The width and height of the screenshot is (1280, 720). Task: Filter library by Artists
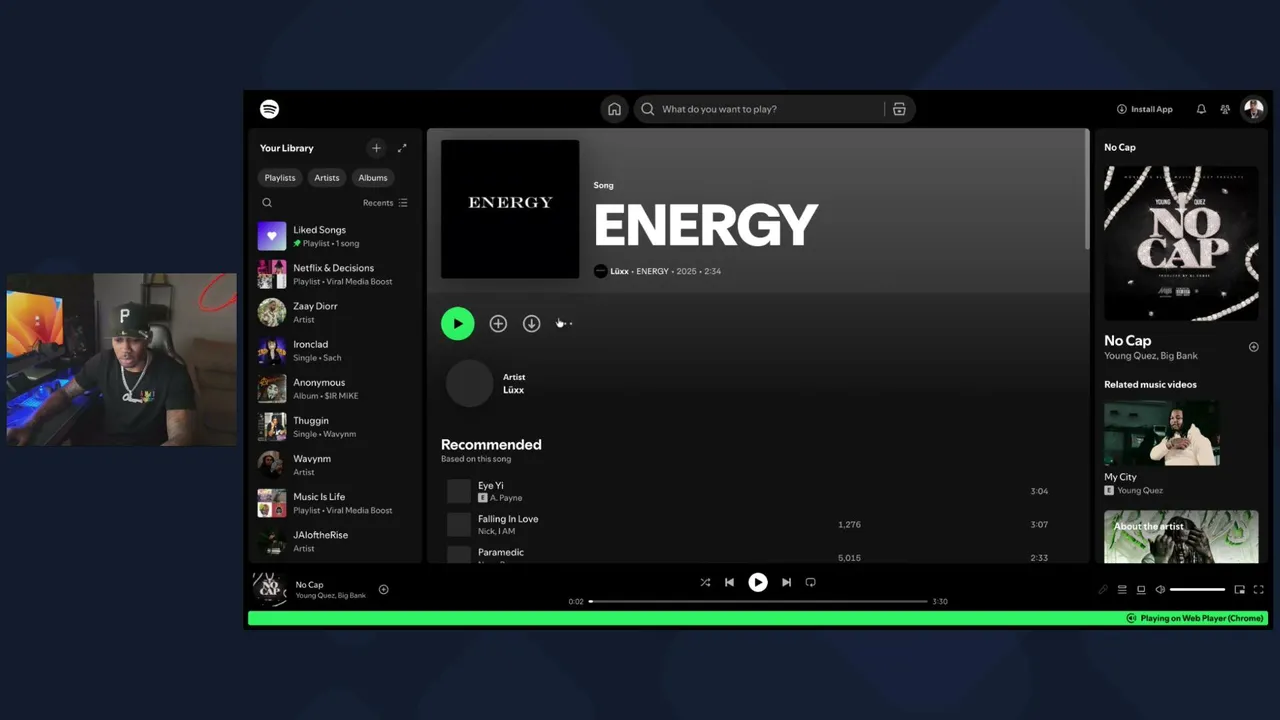pos(327,178)
